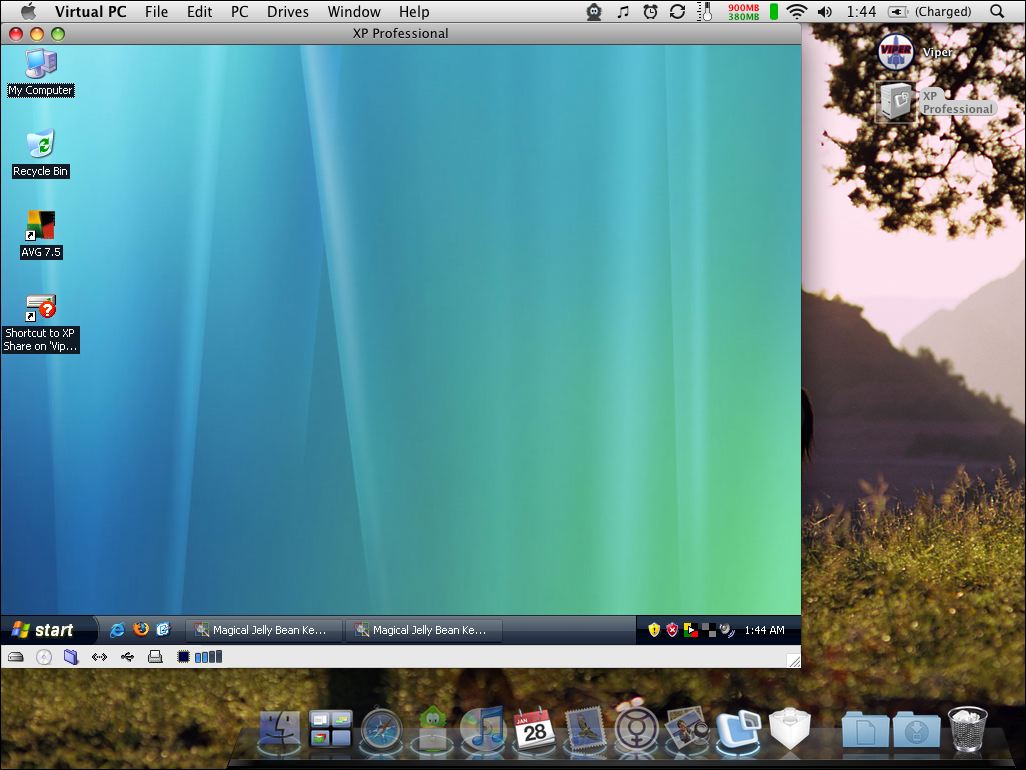Click the CPU usage meter in status bar
This screenshot has width=1026, height=770.
pos(200,656)
